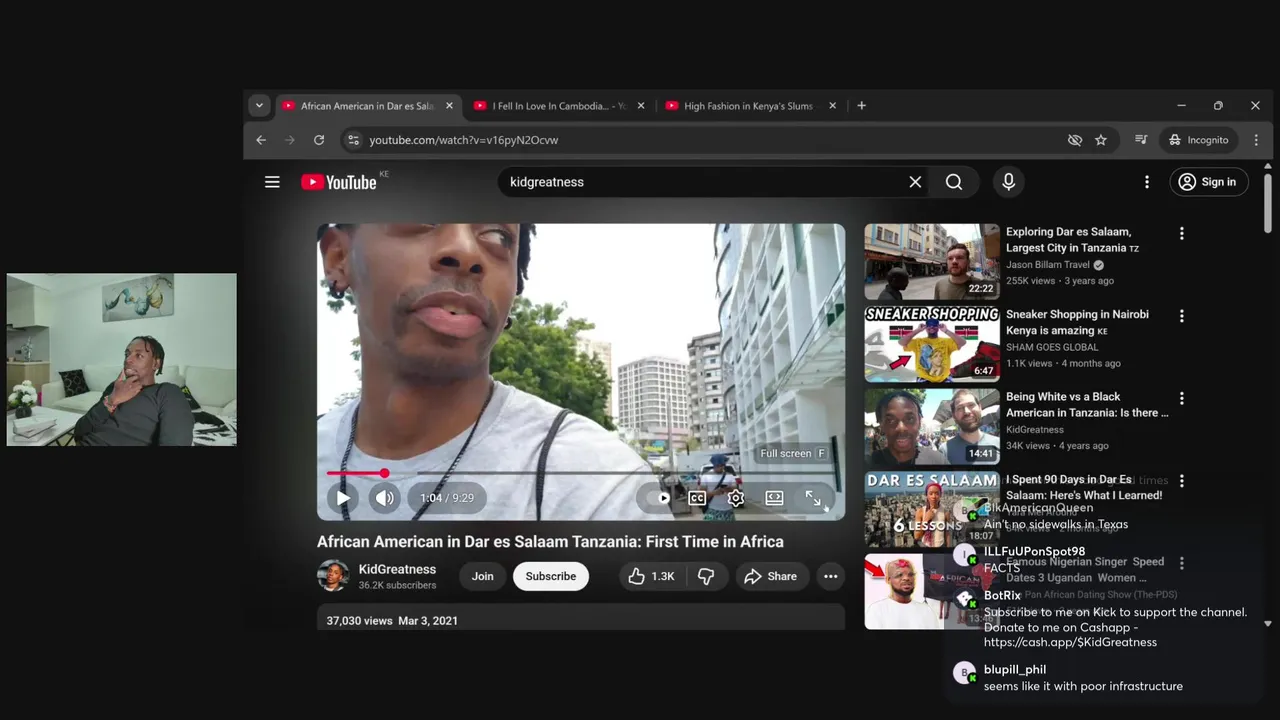Clear the kidgreatness search text
The height and width of the screenshot is (720, 1280).
pyautogui.click(x=915, y=182)
